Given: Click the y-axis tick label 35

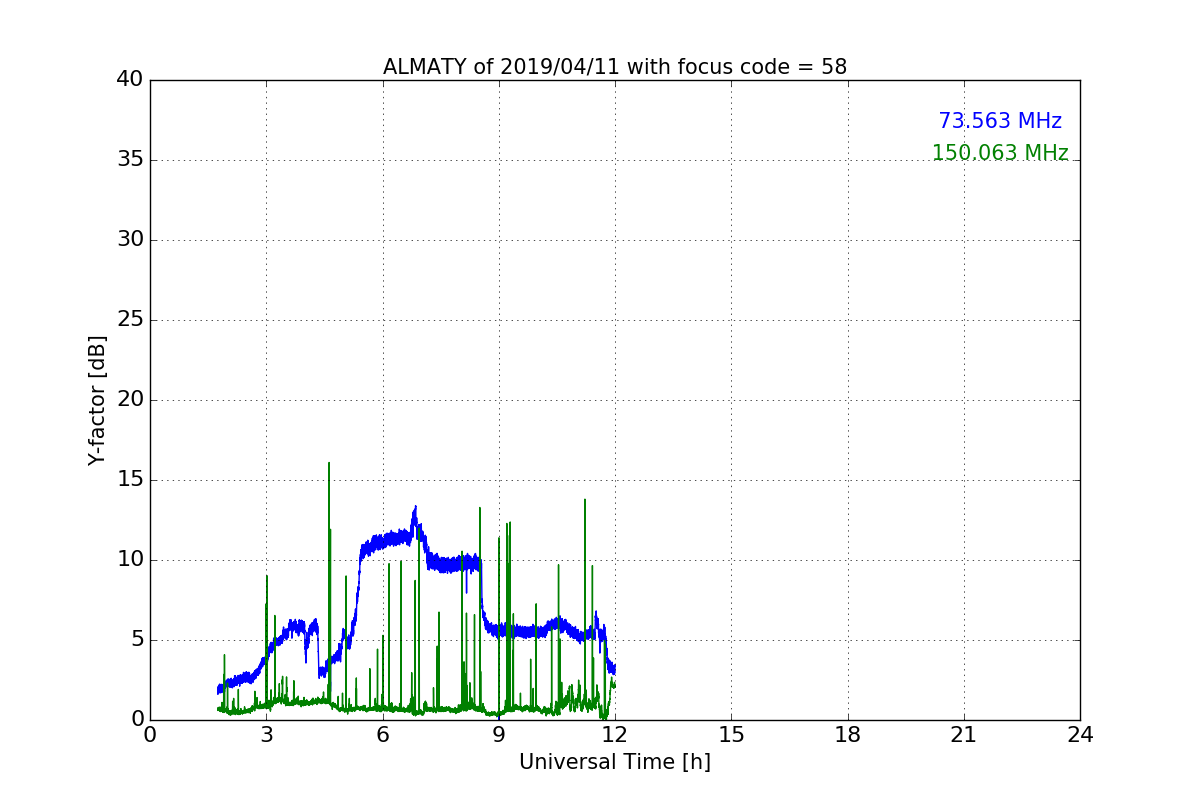Looking at the screenshot, I should coord(130,160).
